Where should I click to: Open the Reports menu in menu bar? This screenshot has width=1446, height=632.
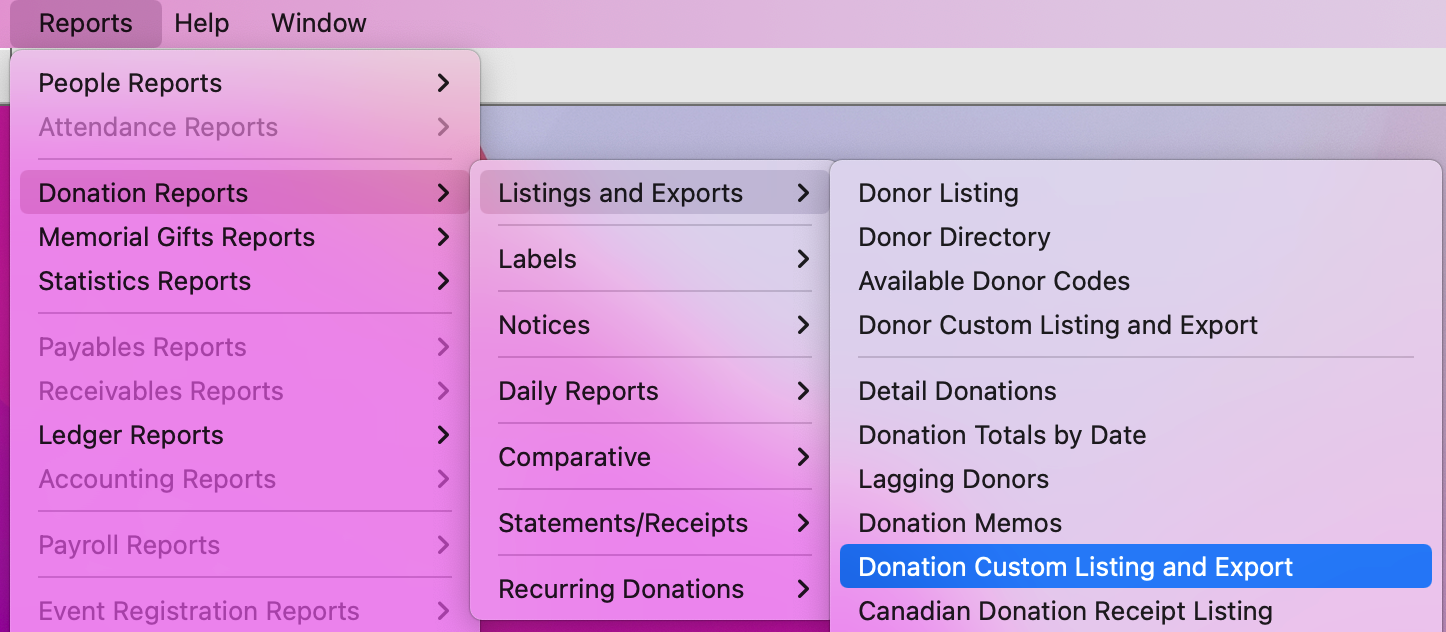click(x=85, y=24)
